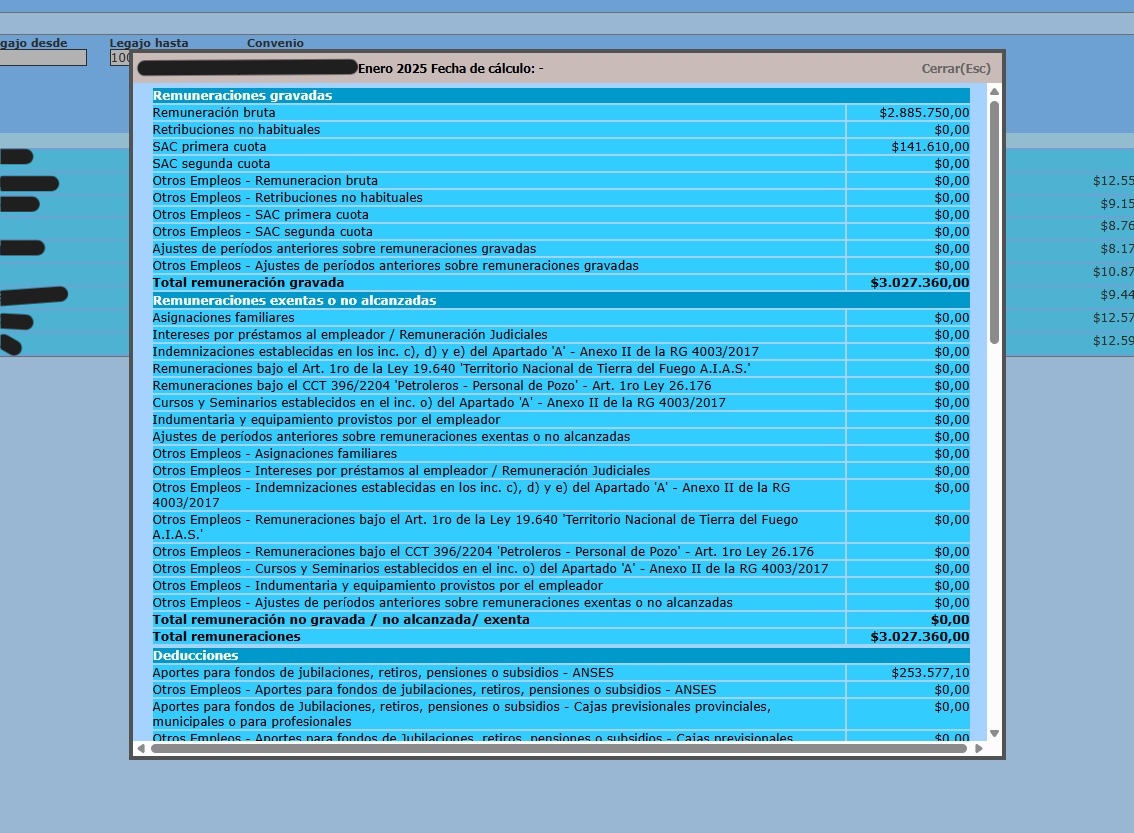
Task: Click the vertical scrollbar thumb
Action: point(994,222)
